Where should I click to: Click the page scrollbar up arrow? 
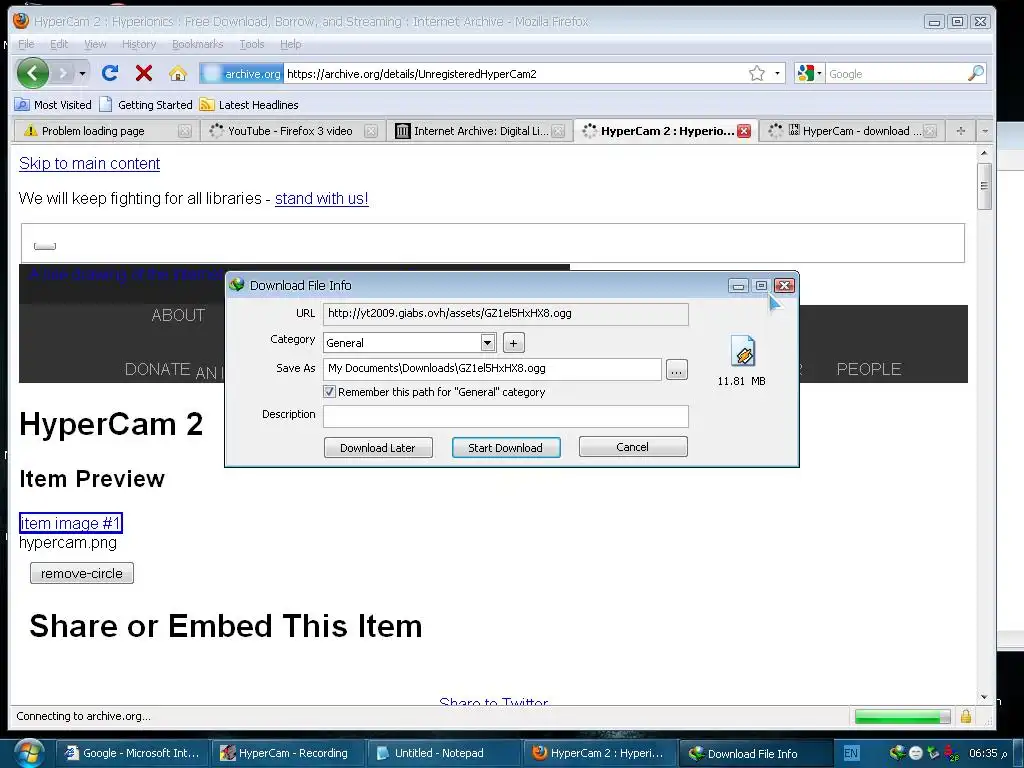tap(984, 153)
